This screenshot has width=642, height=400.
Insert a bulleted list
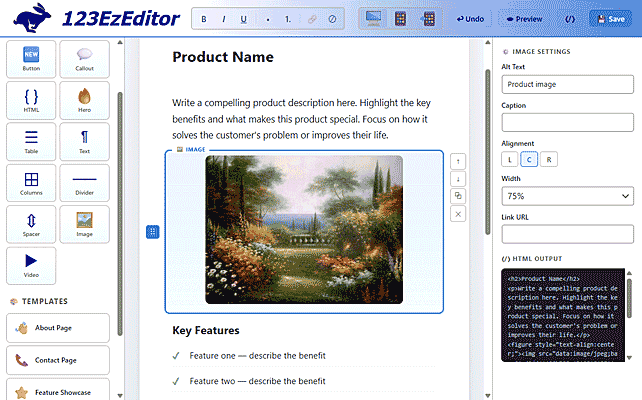(x=268, y=19)
